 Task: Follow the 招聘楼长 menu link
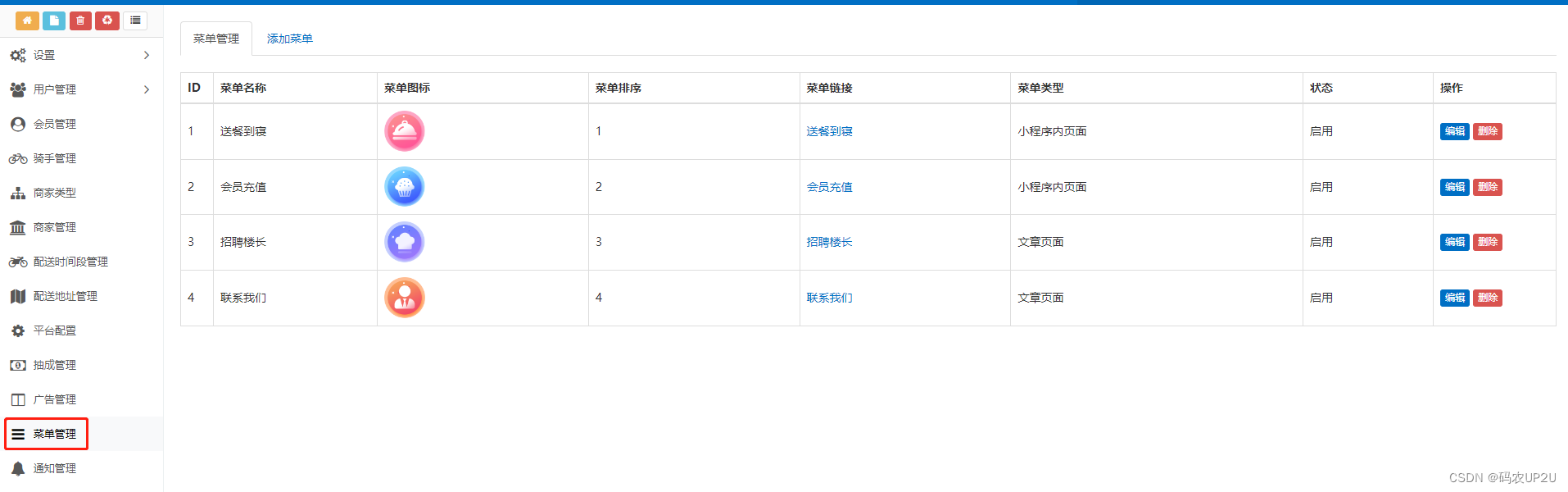[829, 242]
